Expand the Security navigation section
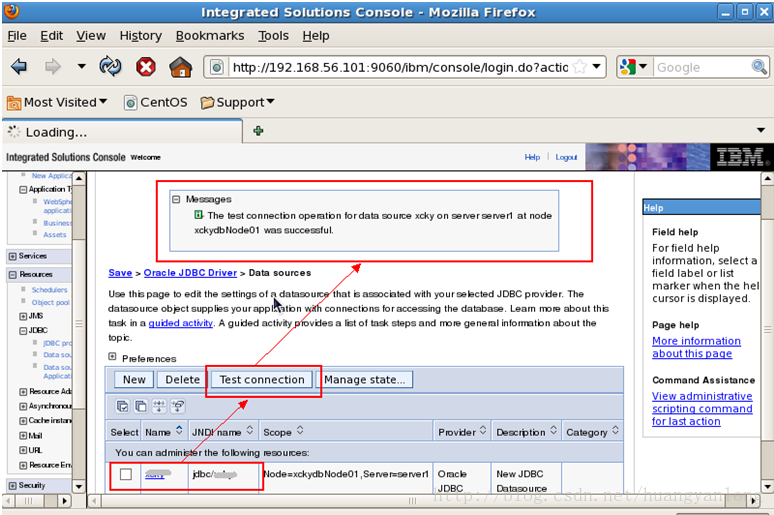774x515 pixels. point(13,486)
